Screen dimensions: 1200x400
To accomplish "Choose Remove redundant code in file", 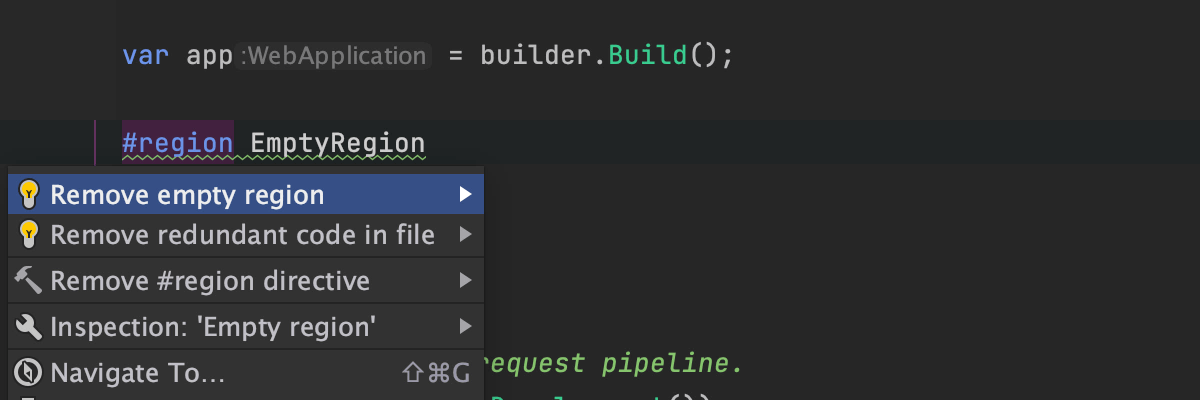I will (x=242, y=236).
